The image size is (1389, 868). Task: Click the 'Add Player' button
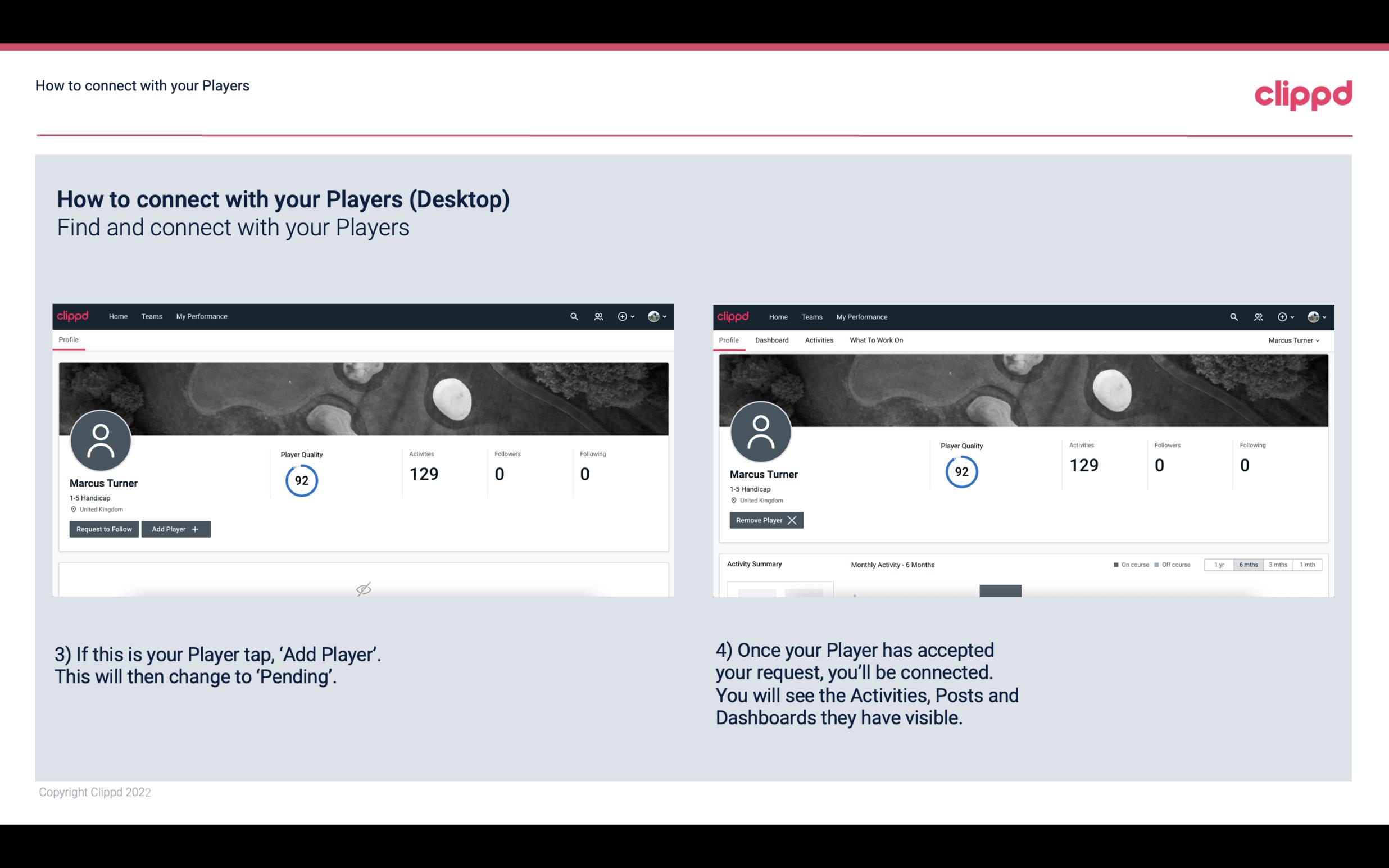(176, 529)
